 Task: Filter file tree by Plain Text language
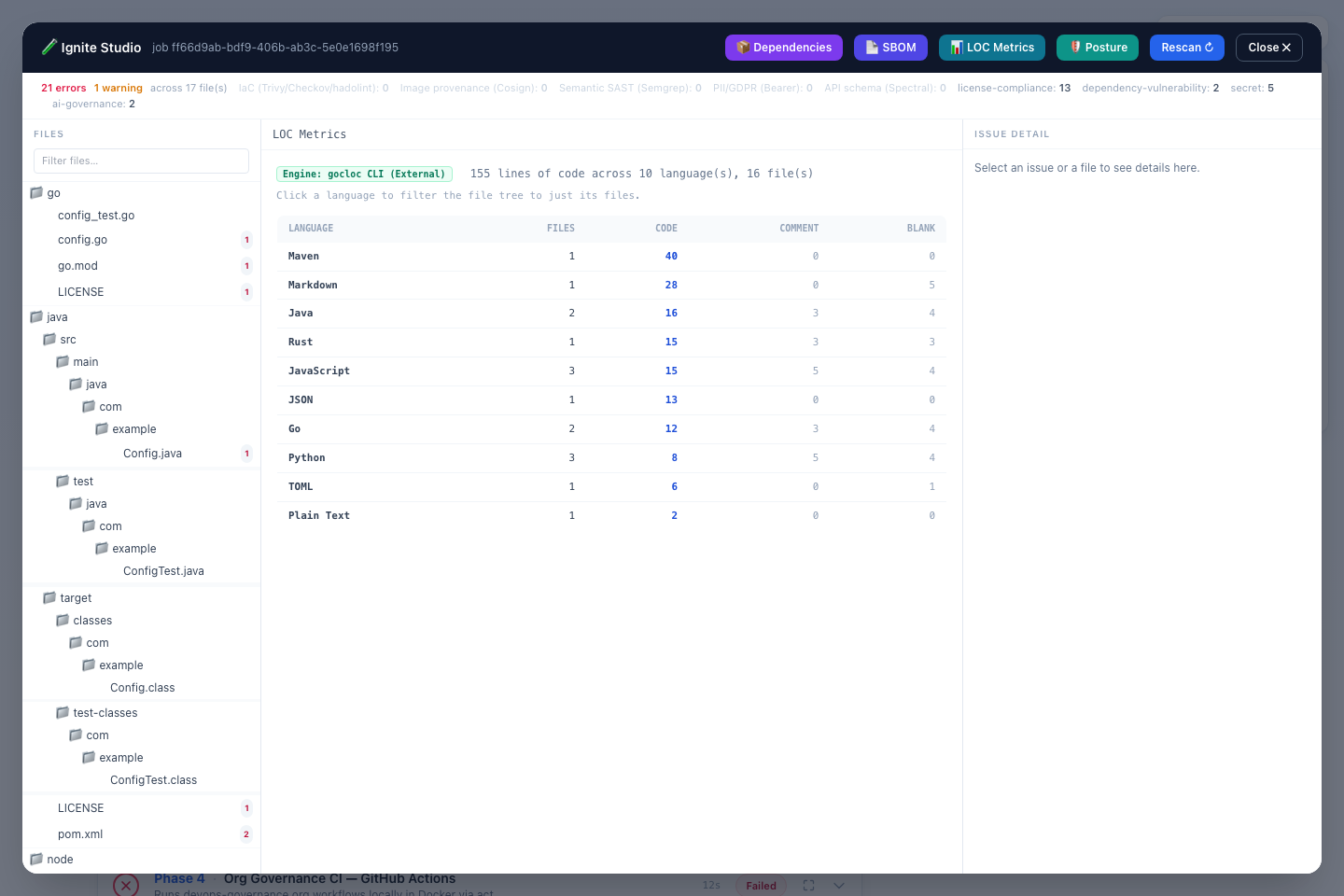(611, 516)
